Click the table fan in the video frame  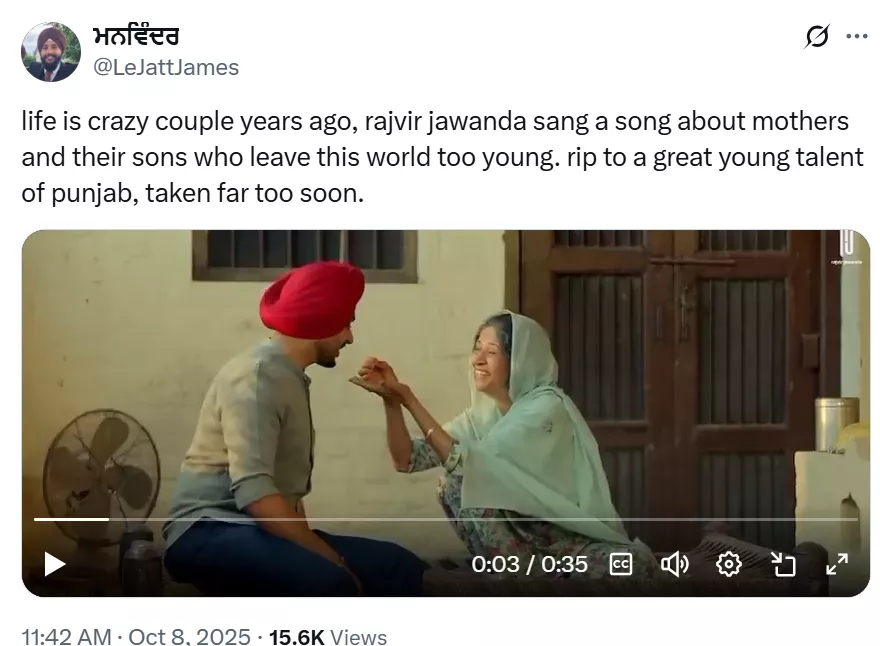[101, 470]
